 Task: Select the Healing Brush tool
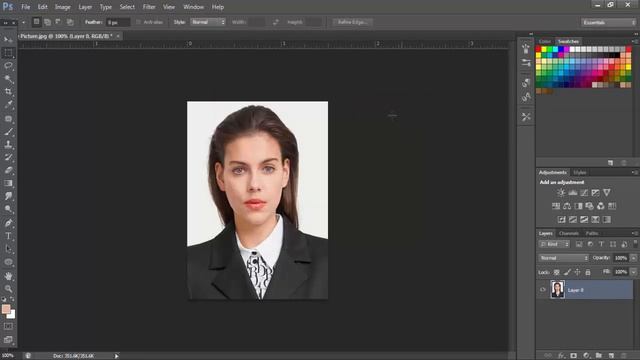(8, 119)
